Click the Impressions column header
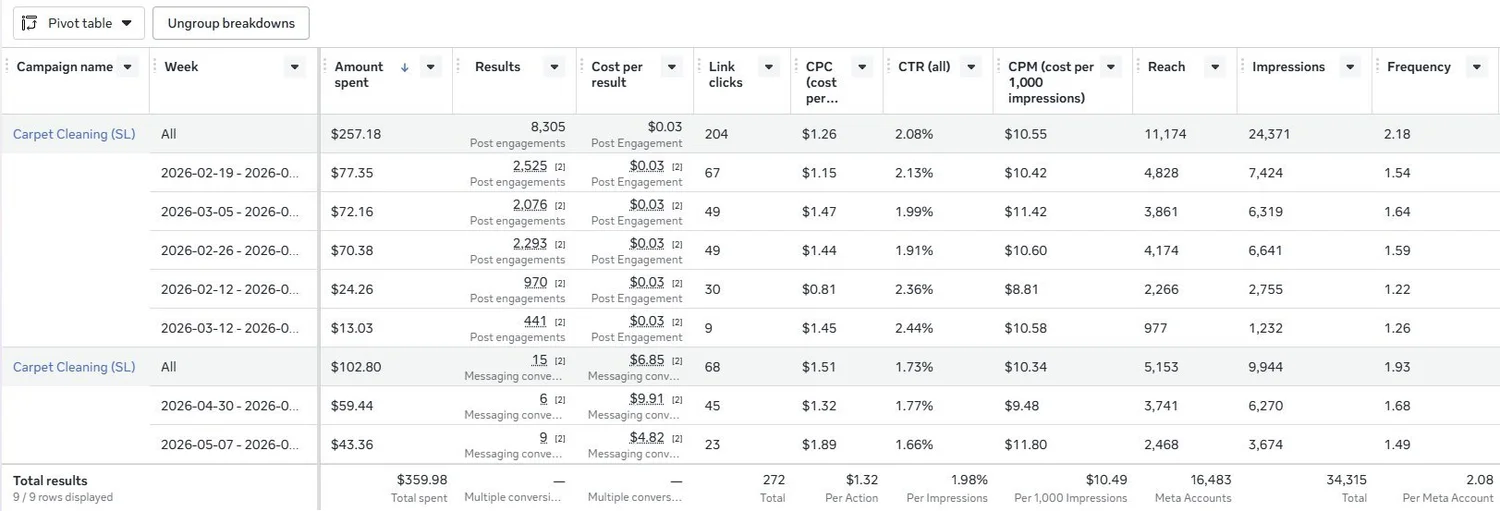1500x511 pixels. [1289, 67]
